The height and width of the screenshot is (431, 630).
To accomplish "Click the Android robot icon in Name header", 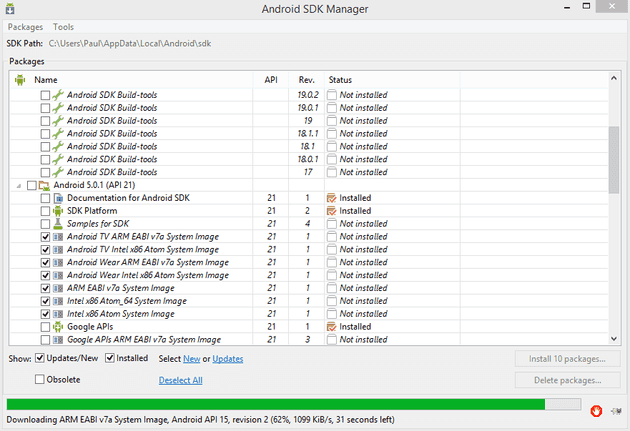I will (x=20, y=80).
